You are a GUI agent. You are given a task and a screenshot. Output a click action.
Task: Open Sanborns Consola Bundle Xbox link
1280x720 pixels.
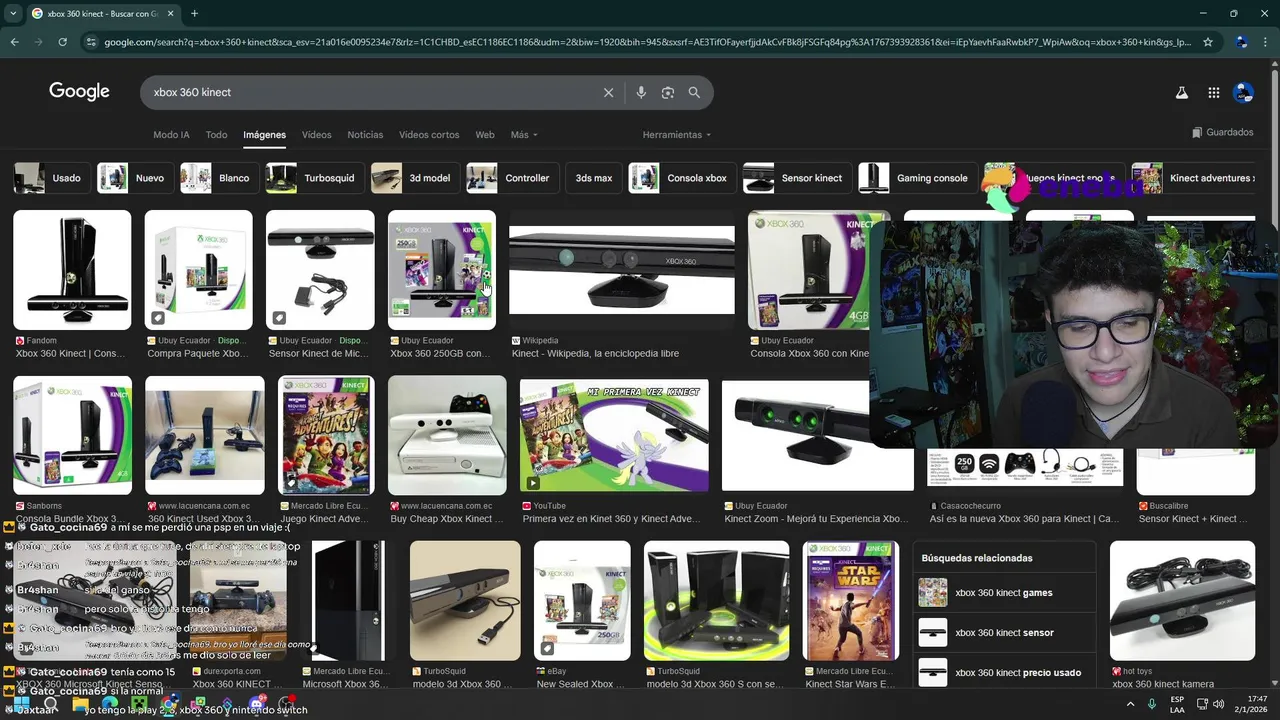pos(72,519)
